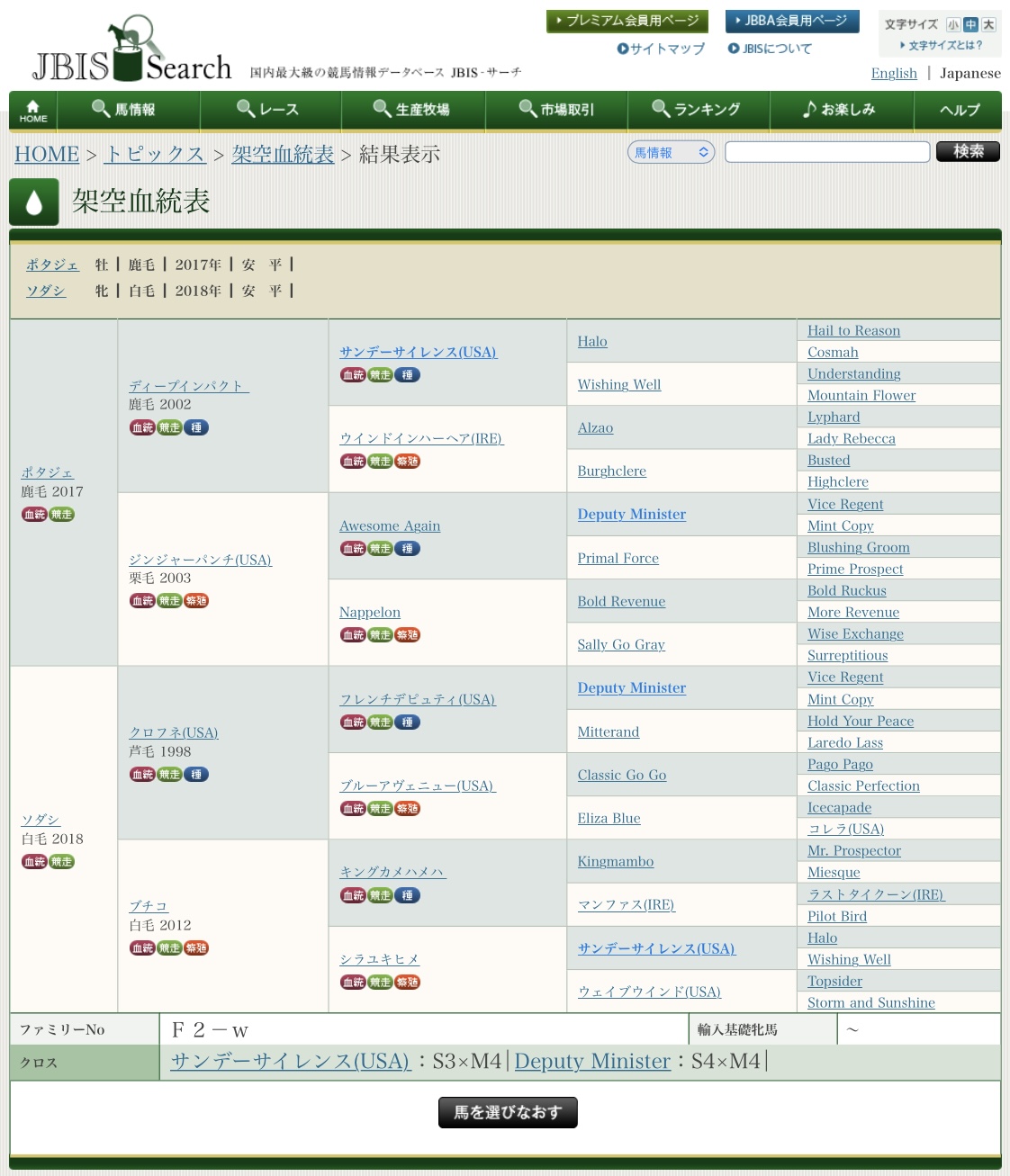Open ヘルプ menu in navigation bar

pyautogui.click(x=959, y=110)
